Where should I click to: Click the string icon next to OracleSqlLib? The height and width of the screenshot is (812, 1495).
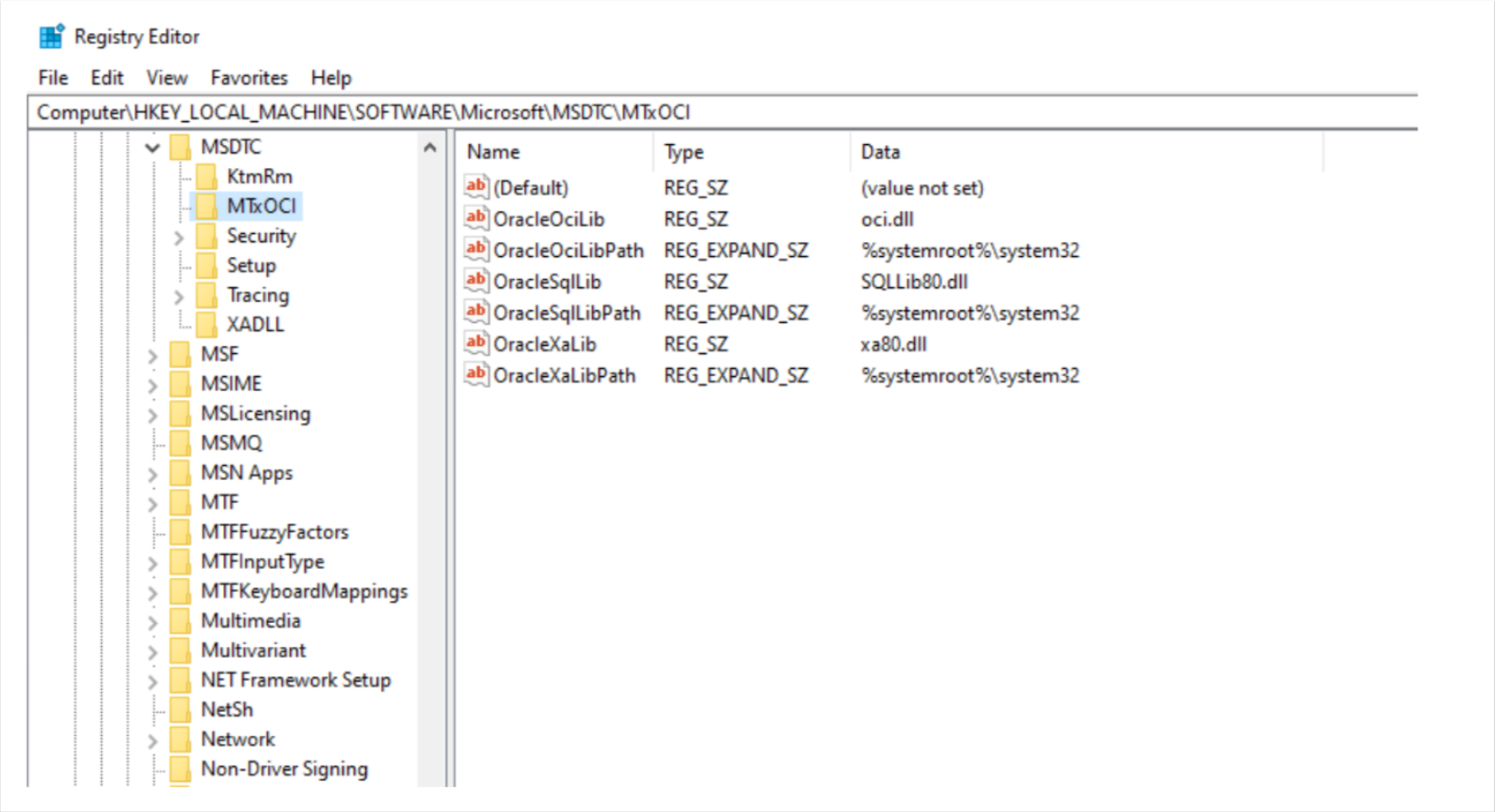475,281
